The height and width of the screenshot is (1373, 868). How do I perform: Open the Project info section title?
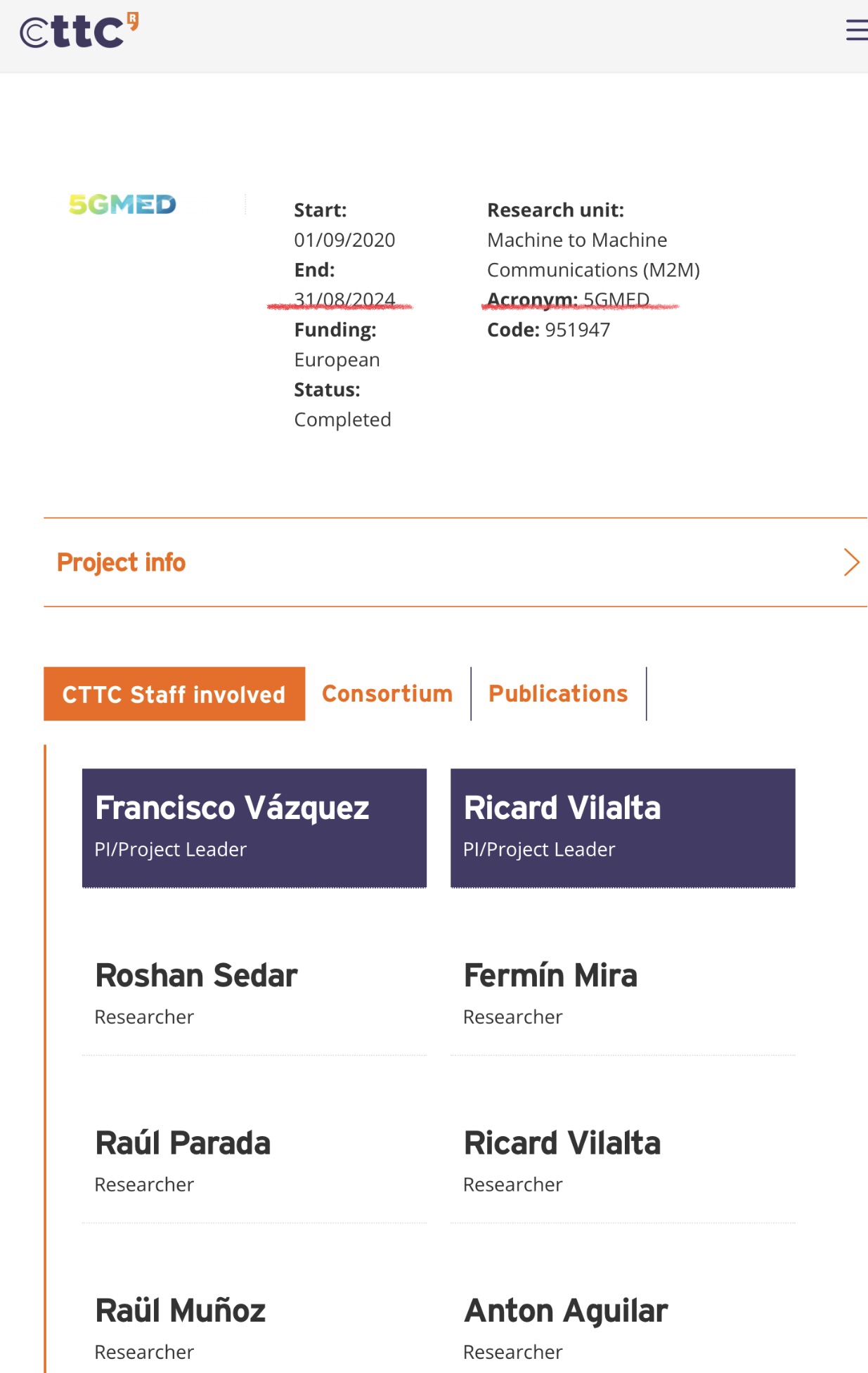click(x=121, y=562)
